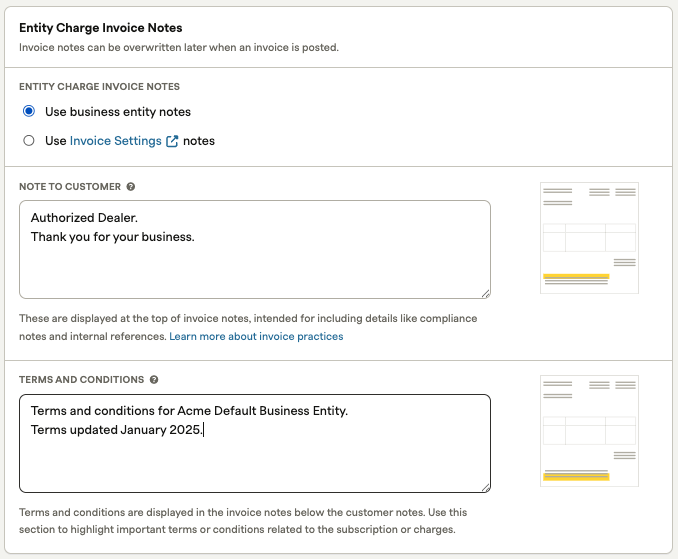Click the 'Authorized Dealer.' text line
678x559 pixels.
pos(82,217)
